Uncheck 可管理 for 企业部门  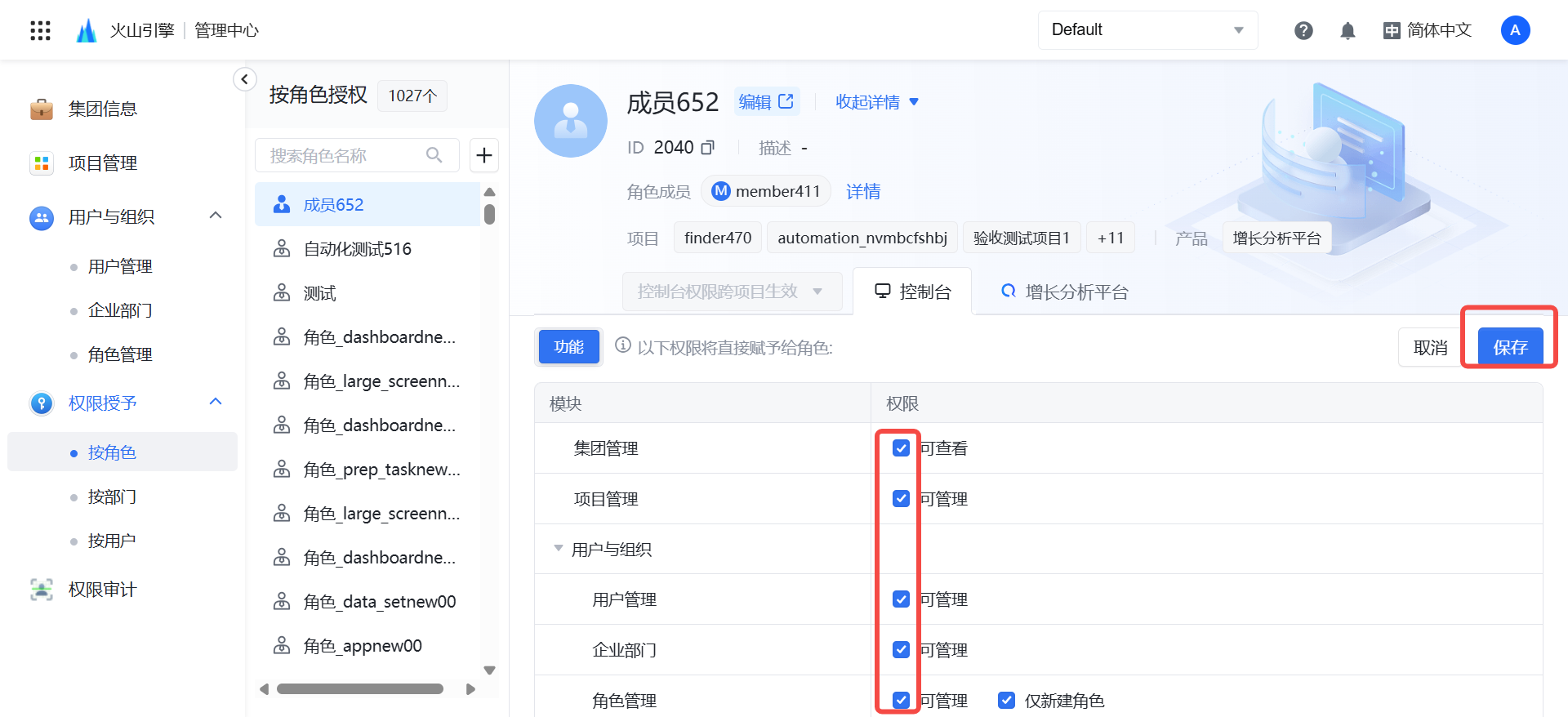pos(901,650)
